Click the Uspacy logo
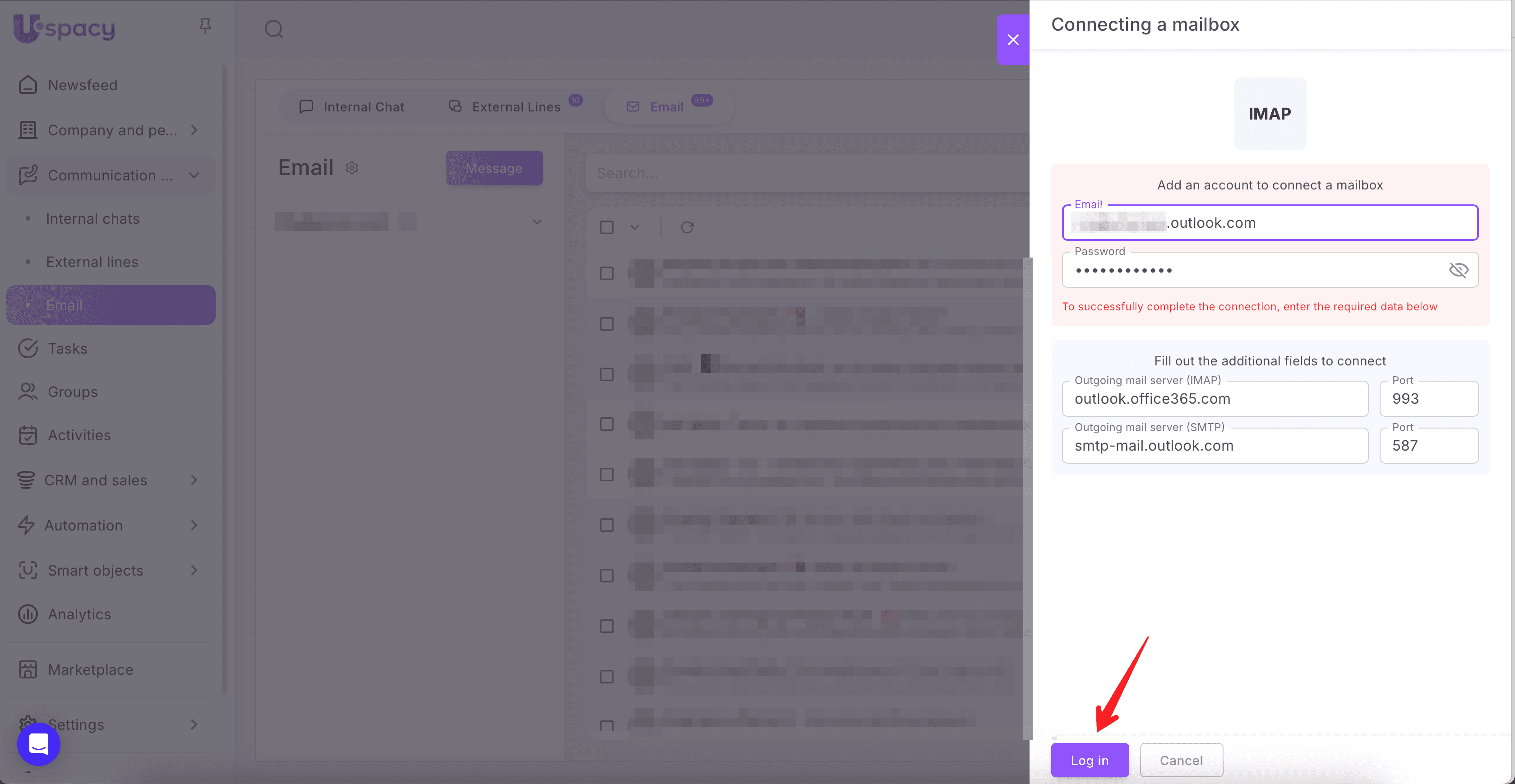1515x784 pixels. pos(65,28)
